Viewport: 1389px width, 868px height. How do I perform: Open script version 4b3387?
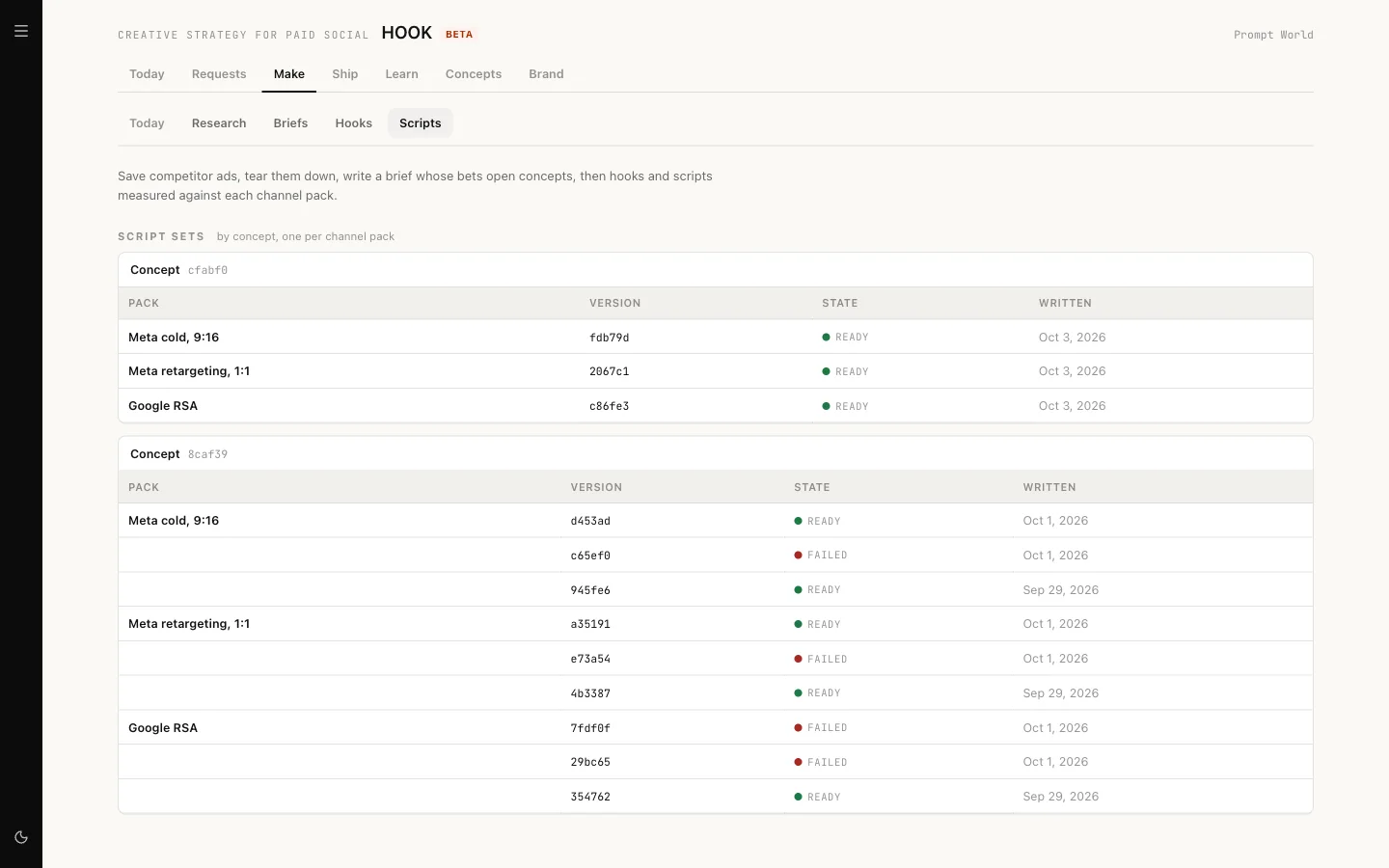pos(590,693)
